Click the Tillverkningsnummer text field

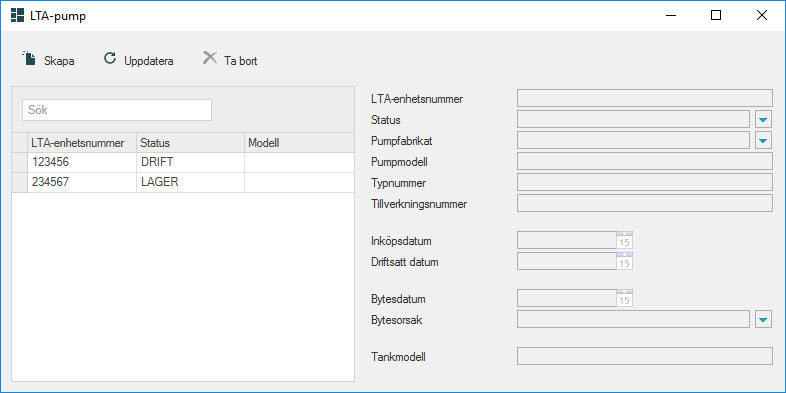click(645, 204)
